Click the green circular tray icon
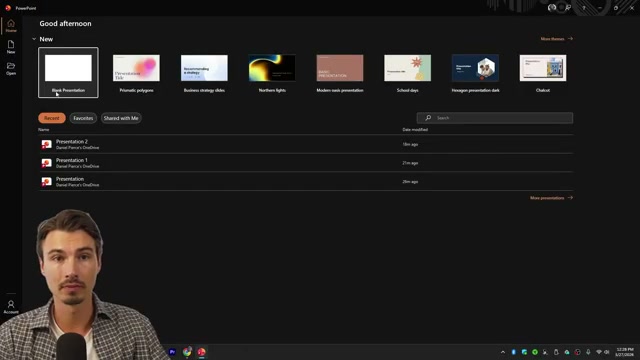The height and width of the screenshot is (360, 640). click(535, 352)
